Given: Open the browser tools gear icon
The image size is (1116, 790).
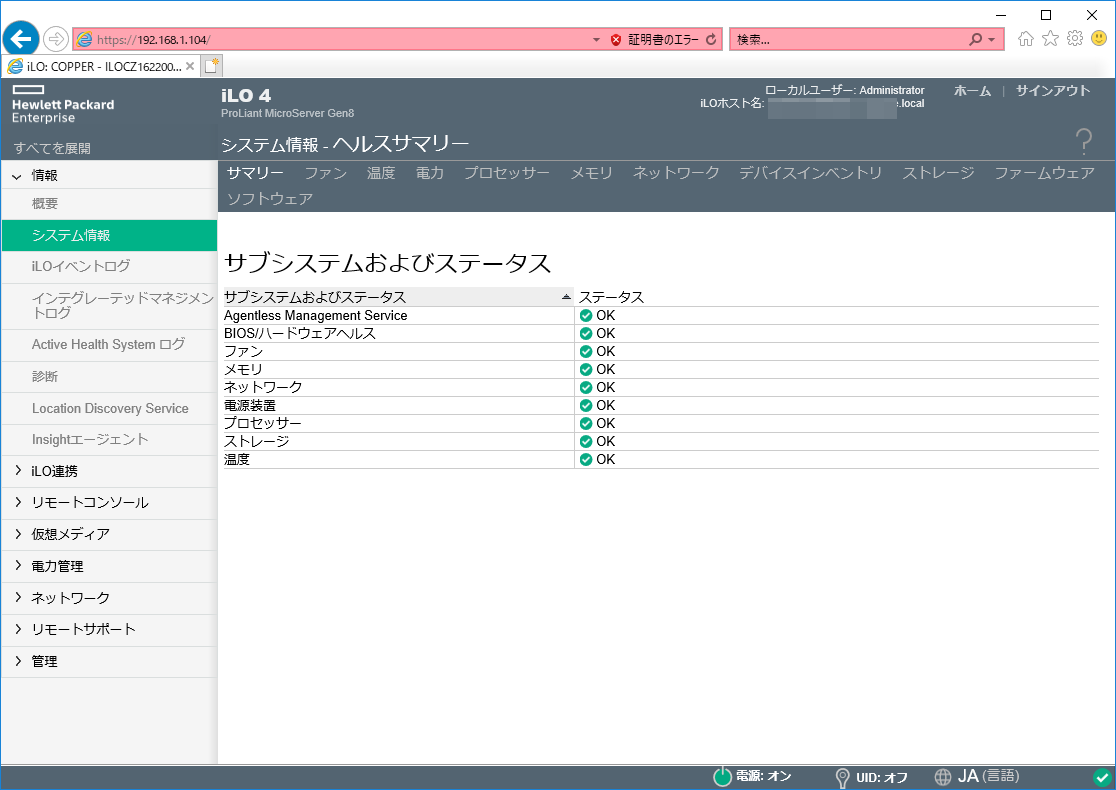Looking at the screenshot, I should point(1075,39).
